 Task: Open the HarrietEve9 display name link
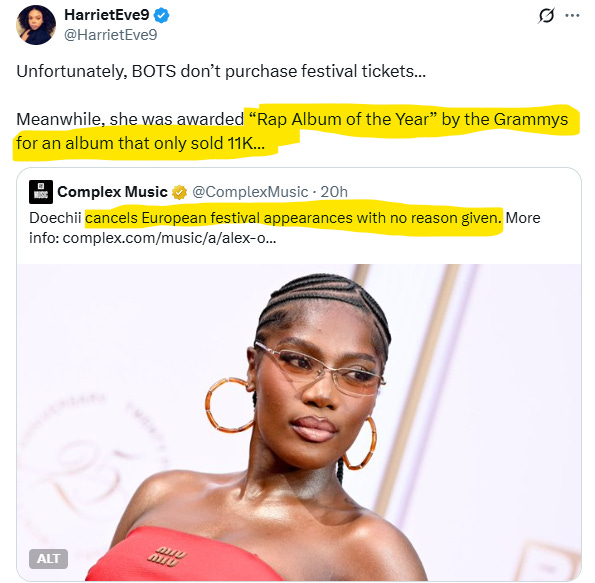tap(107, 15)
